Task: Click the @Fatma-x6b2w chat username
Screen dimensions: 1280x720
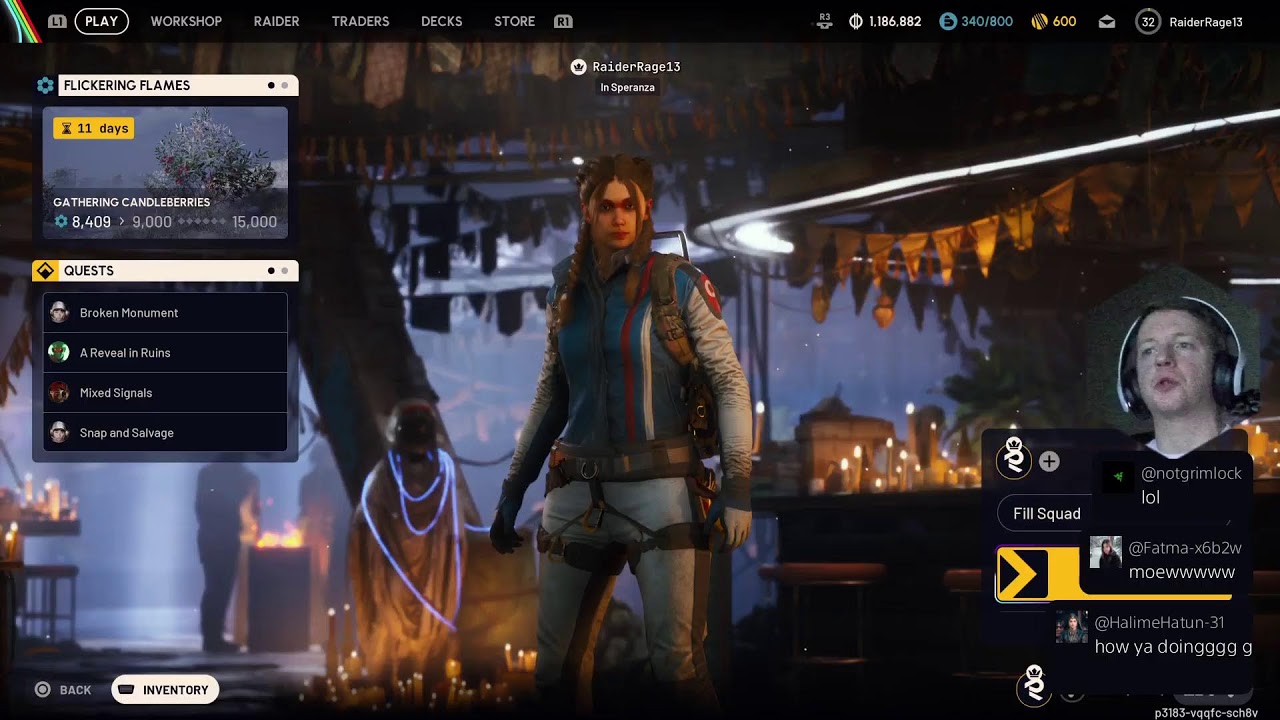Action: pyautogui.click(x=1185, y=548)
